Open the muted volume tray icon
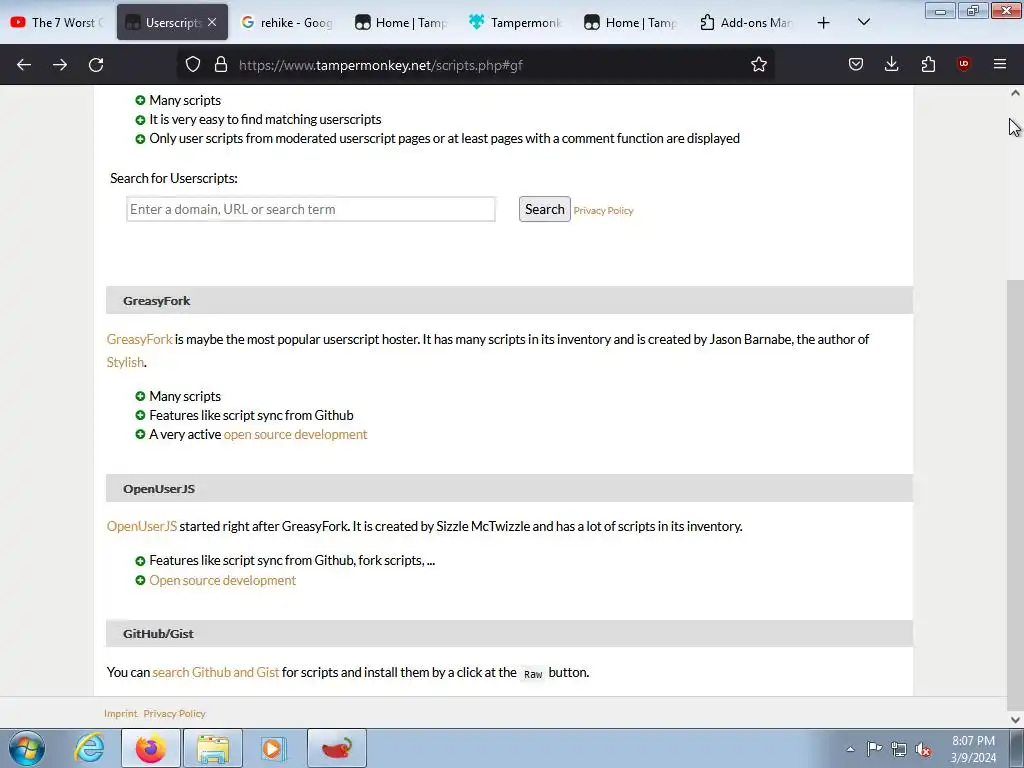Viewport: 1024px width, 768px height. (x=923, y=749)
